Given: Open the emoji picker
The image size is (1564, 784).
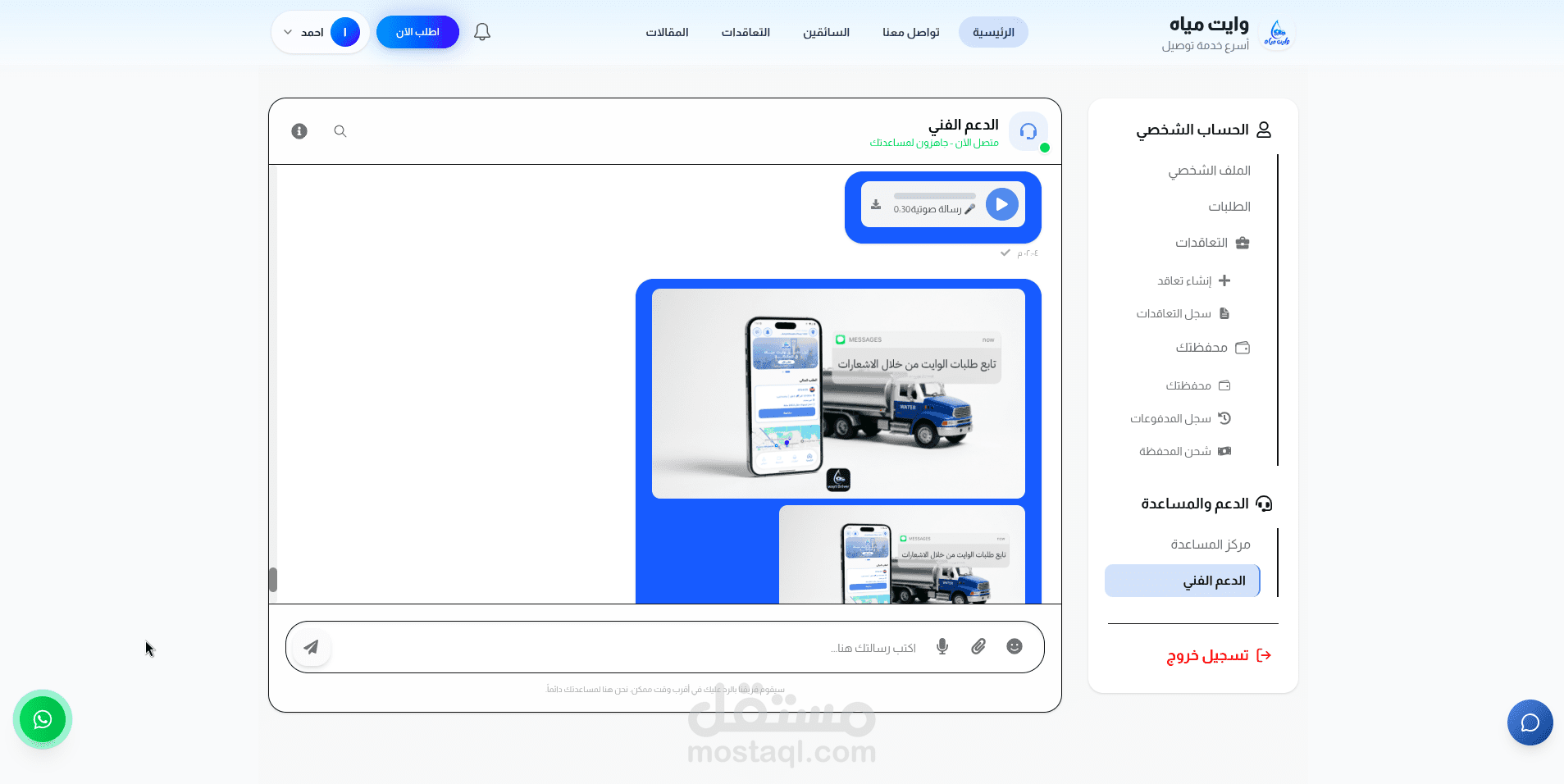Looking at the screenshot, I should tap(1015, 646).
